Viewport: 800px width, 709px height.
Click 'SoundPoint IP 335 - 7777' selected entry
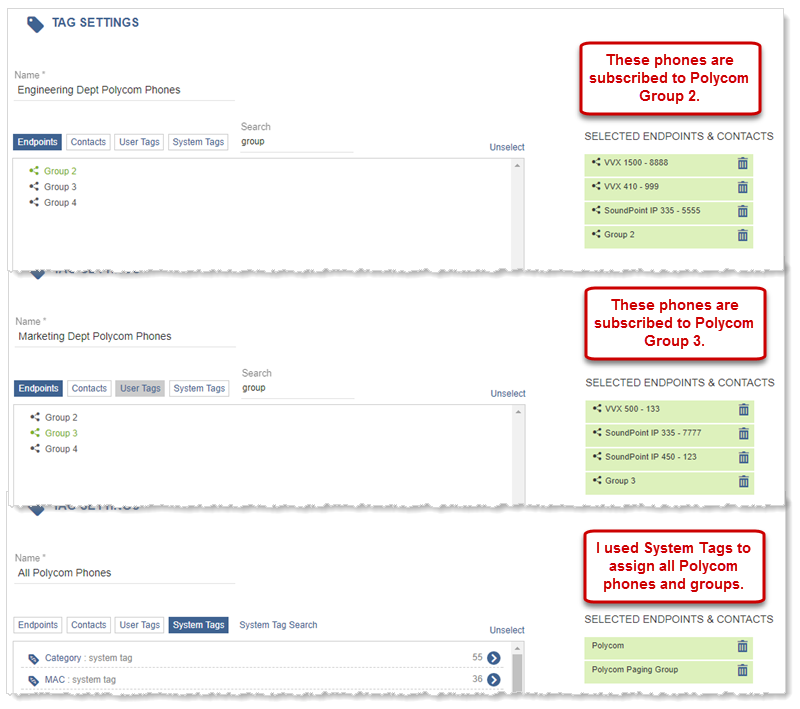(669, 434)
